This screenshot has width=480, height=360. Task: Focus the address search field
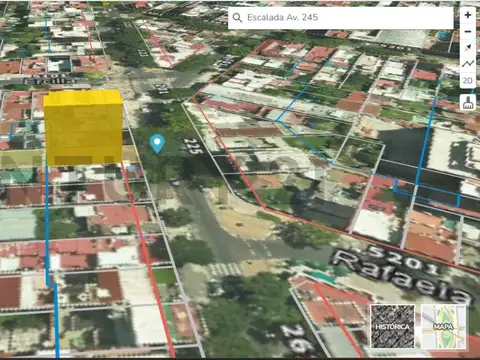pyautogui.click(x=341, y=18)
